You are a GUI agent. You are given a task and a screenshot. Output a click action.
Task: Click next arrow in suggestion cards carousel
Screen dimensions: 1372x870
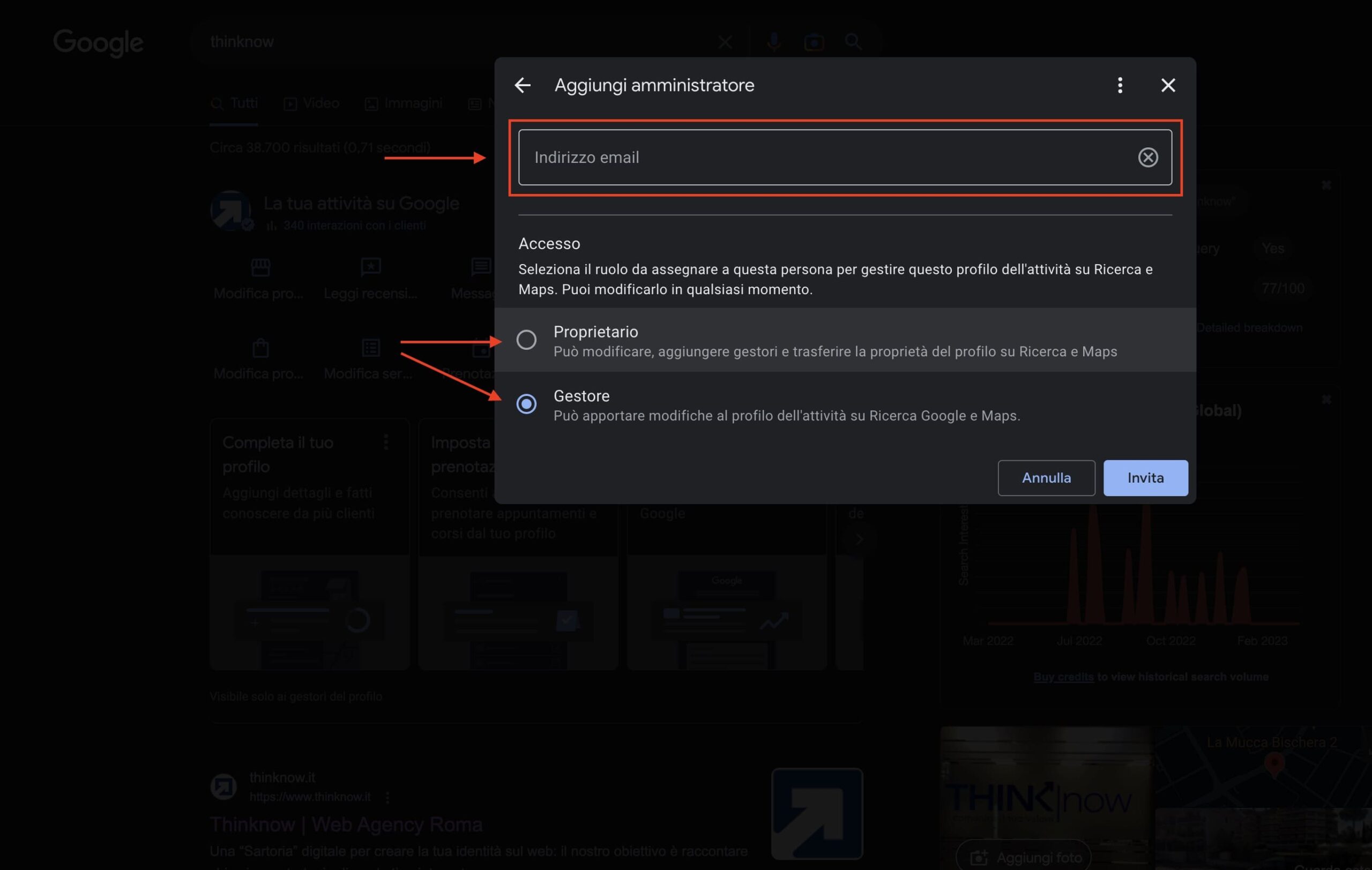[858, 538]
